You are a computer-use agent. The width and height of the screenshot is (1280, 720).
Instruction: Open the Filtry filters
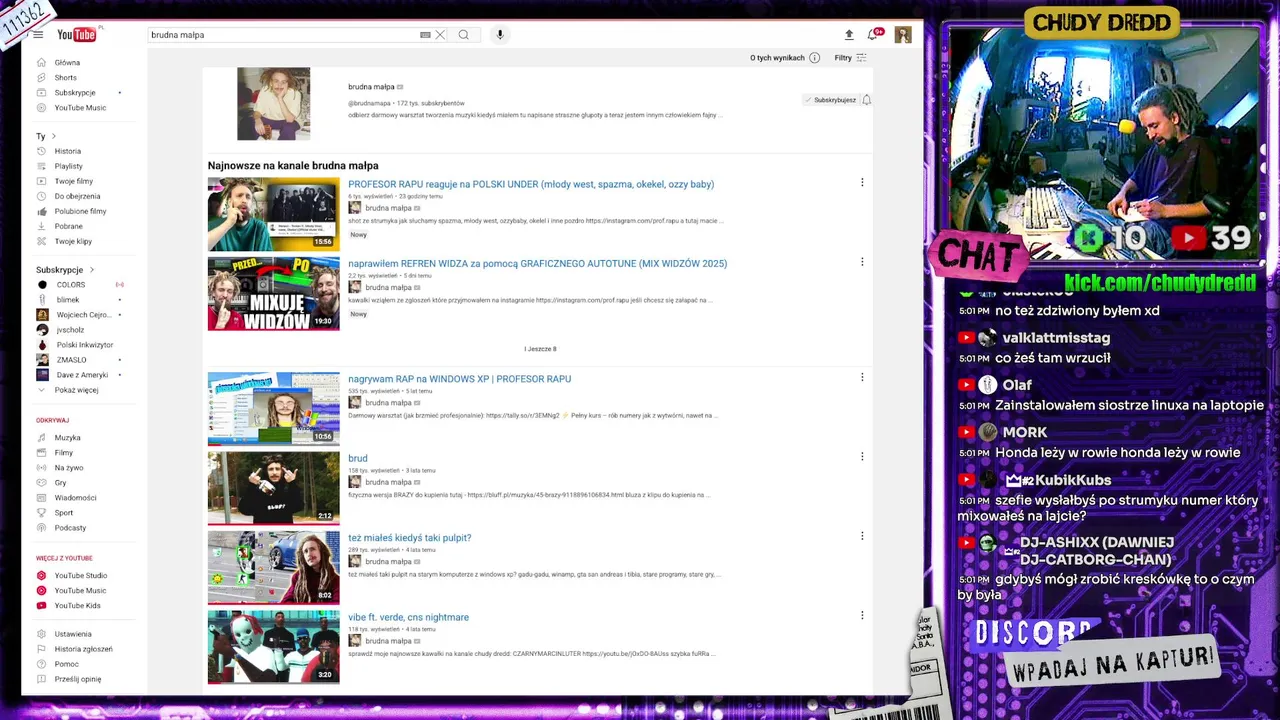coord(851,58)
